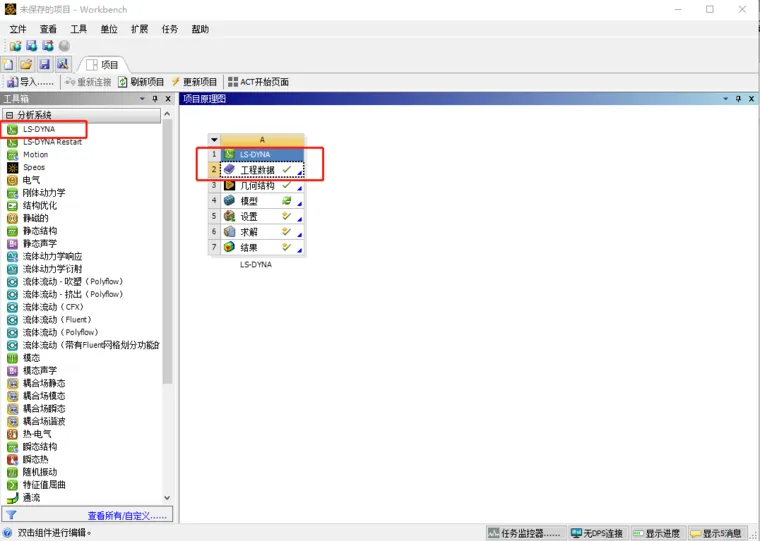
Task: Switch to the 项目 tab
Action: [103, 65]
